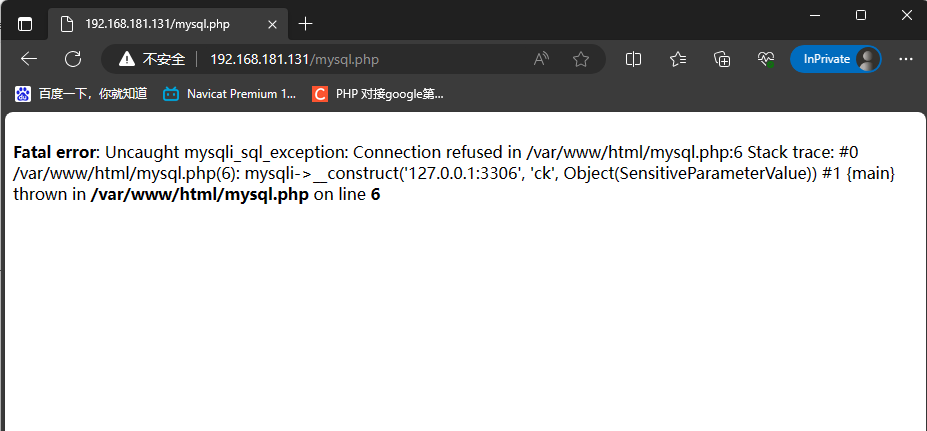This screenshot has width=927, height=431.
Task: Open the tab actions menu icon
Action: coord(25,24)
